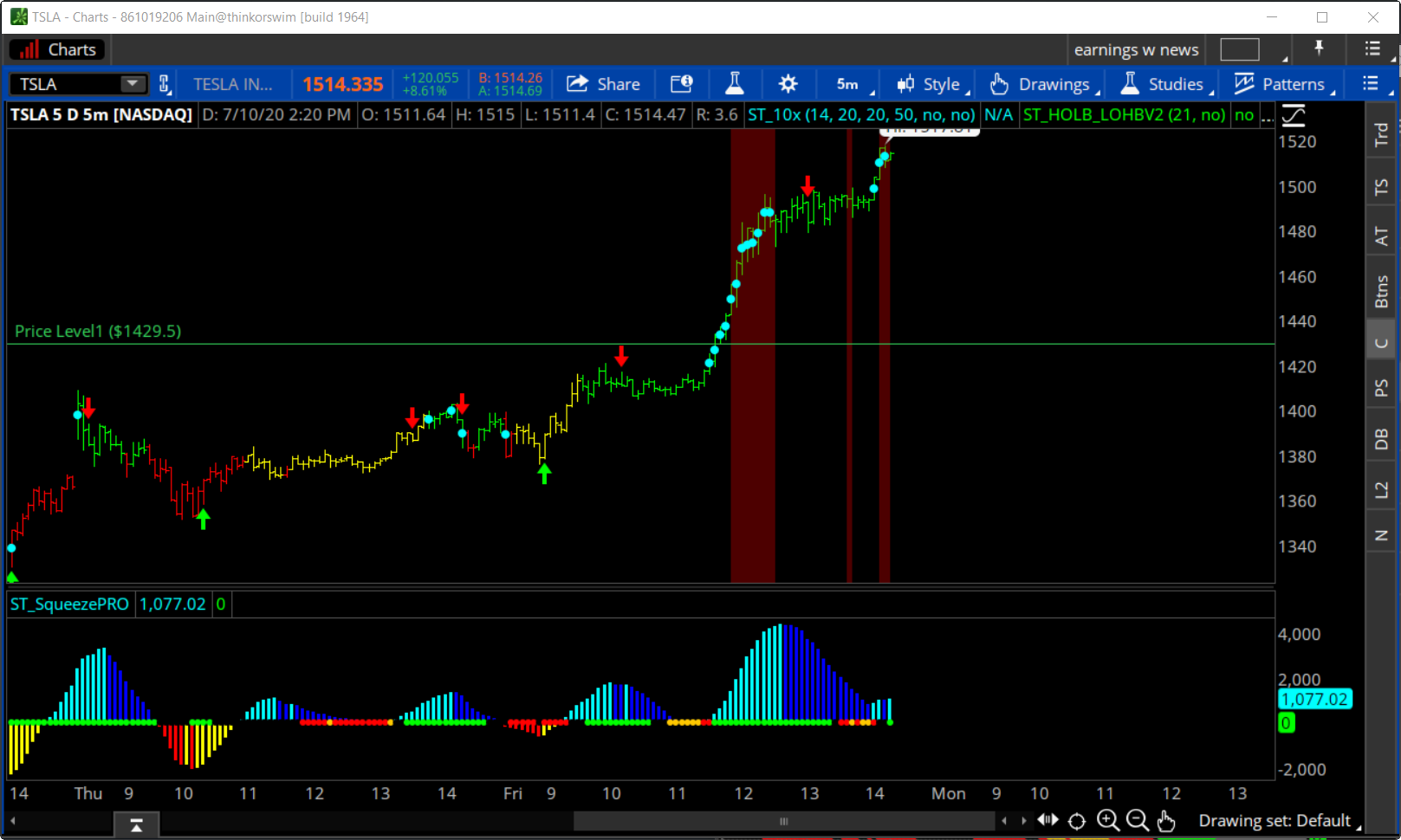
Task: Click ST_HOLB_LOHBV2 study label
Action: (x=1125, y=114)
